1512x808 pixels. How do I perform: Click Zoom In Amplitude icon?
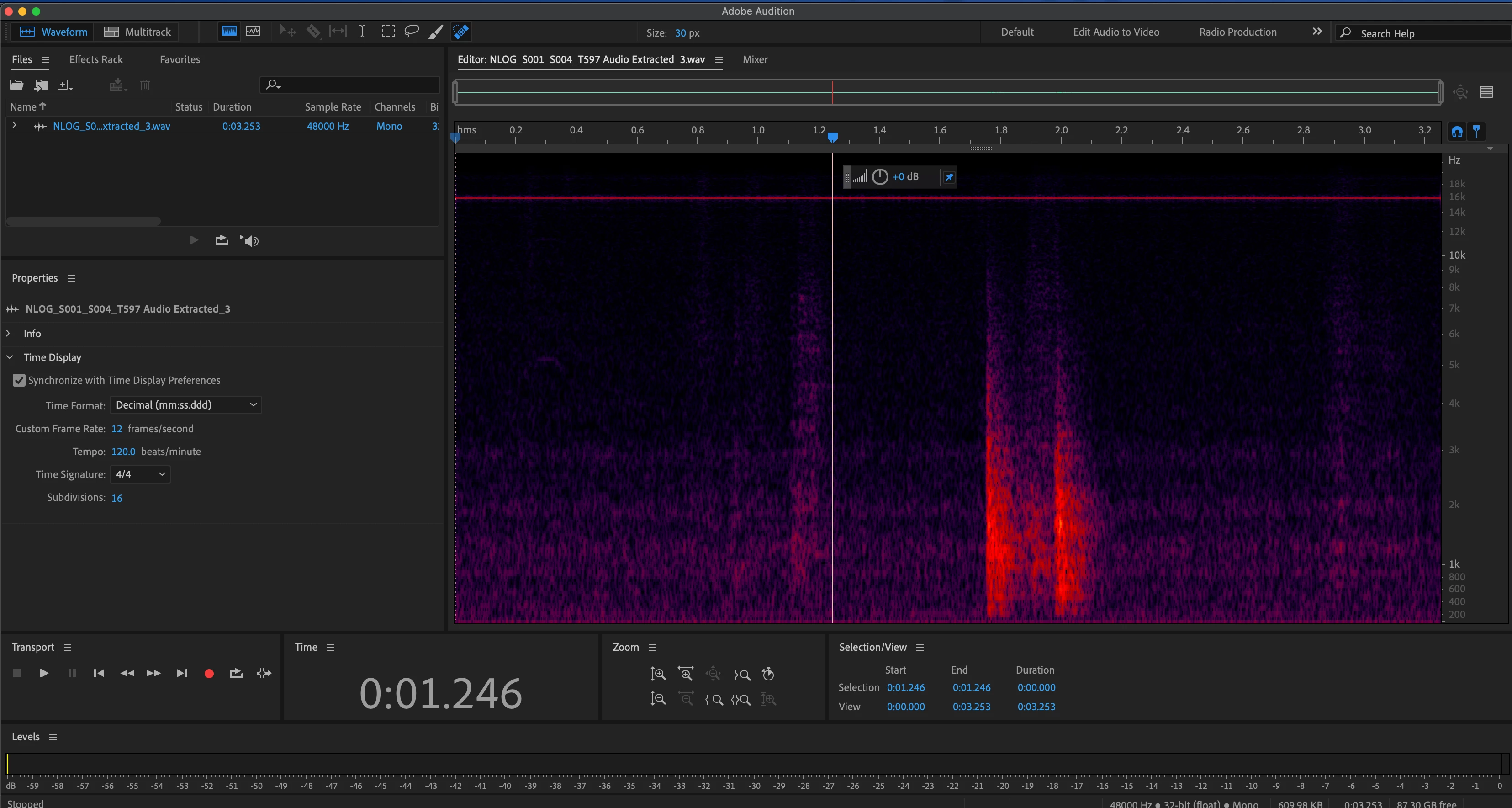658,674
